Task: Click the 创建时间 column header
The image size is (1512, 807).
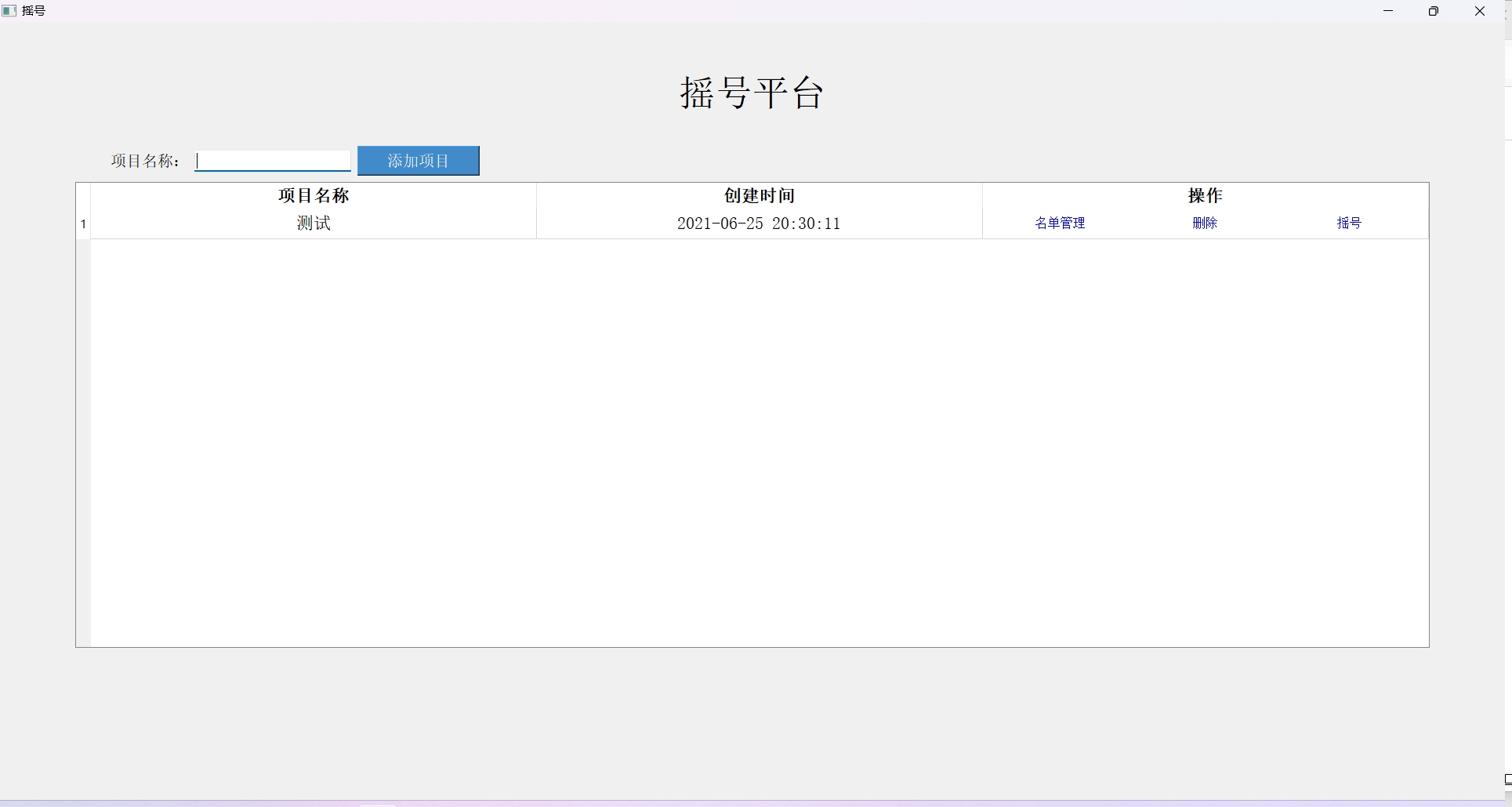Action: point(759,196)
